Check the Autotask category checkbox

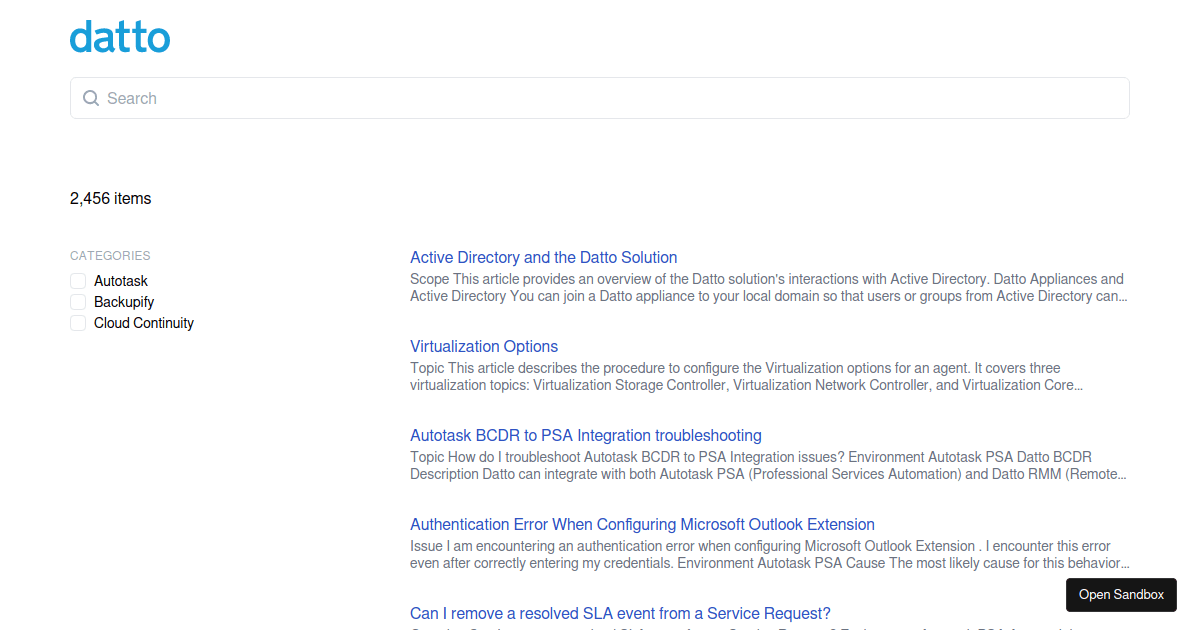point(77,281)
